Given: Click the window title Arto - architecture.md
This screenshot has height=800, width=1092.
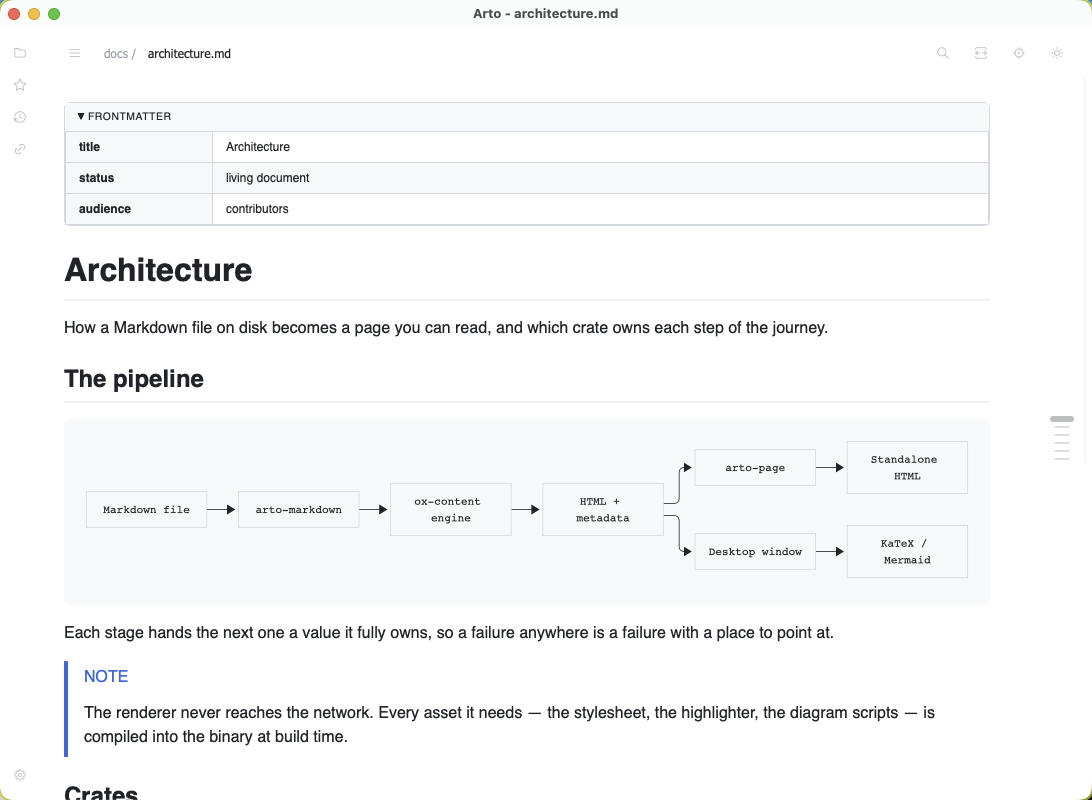Looking at the screenshot, I should pos(545,13).
